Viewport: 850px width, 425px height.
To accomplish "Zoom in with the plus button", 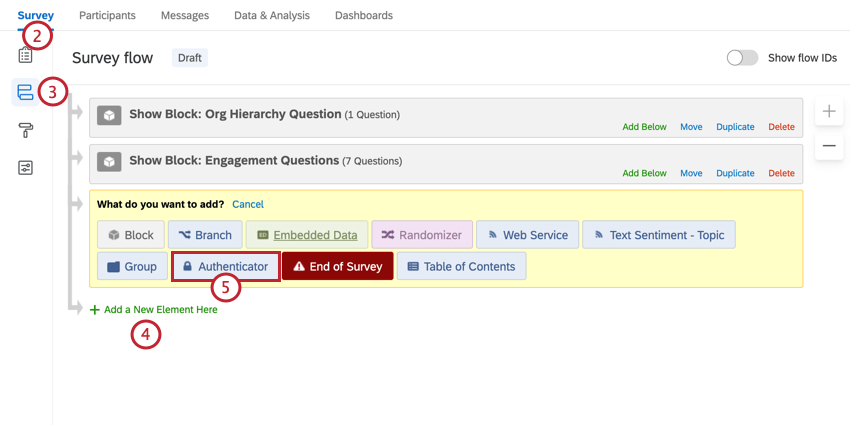I will pyautogui.click(x=829, y=112).
